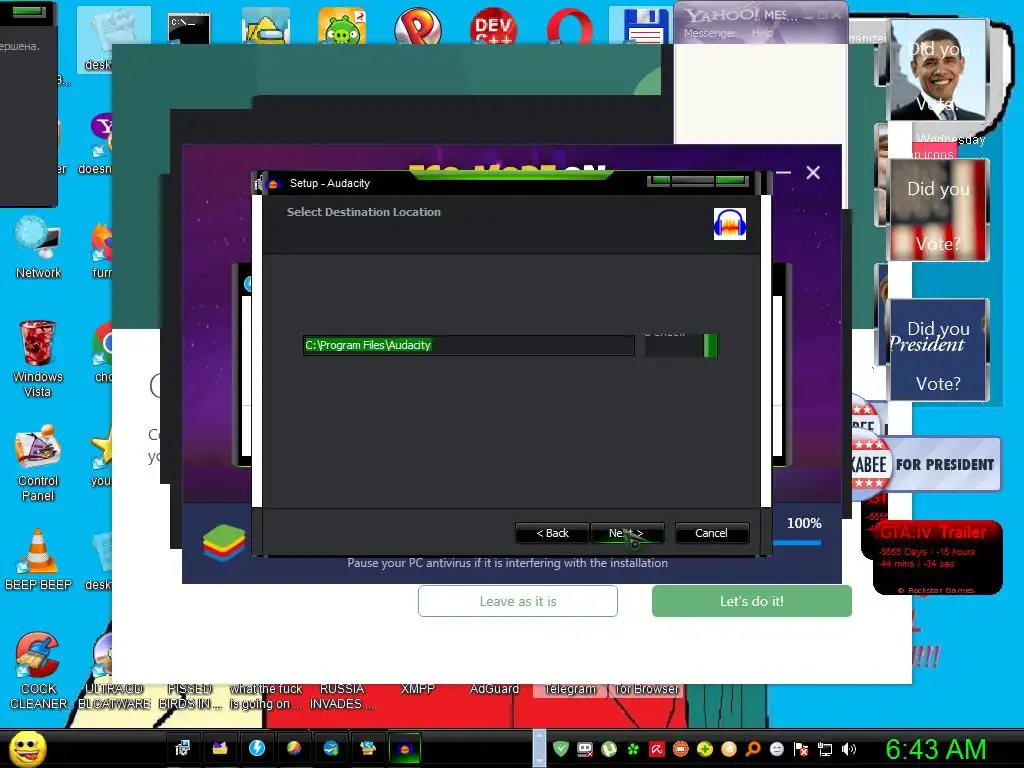
Task: Click the Obama "Did you Vote?" gadget
Action: click(x=938, y=71)
